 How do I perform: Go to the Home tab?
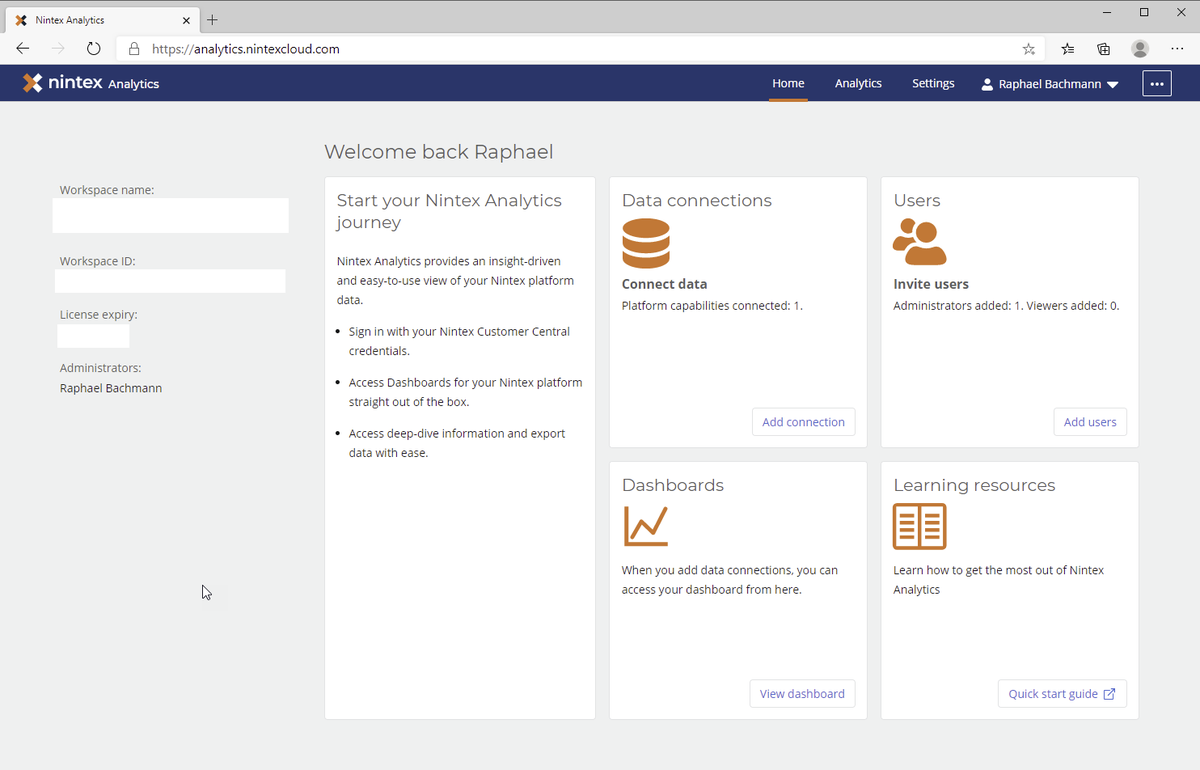coord(788,83)
